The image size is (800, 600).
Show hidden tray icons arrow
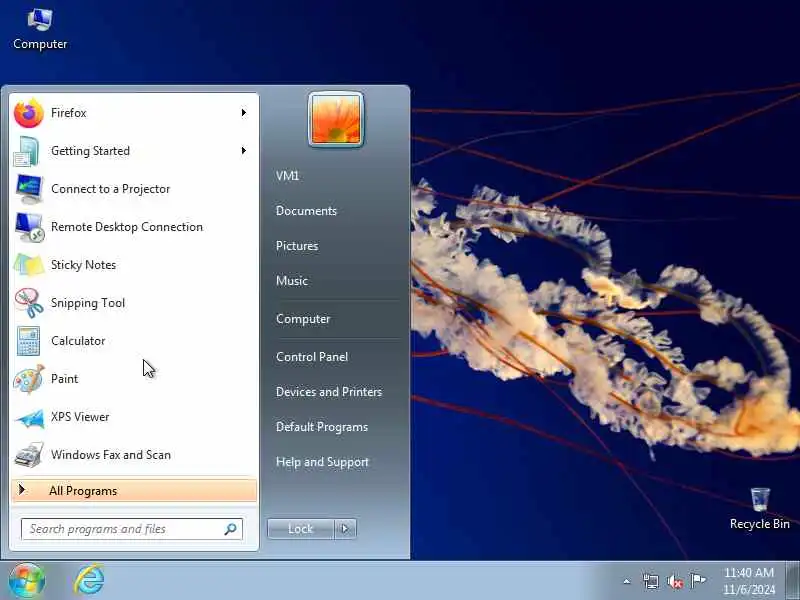[627, 581]
